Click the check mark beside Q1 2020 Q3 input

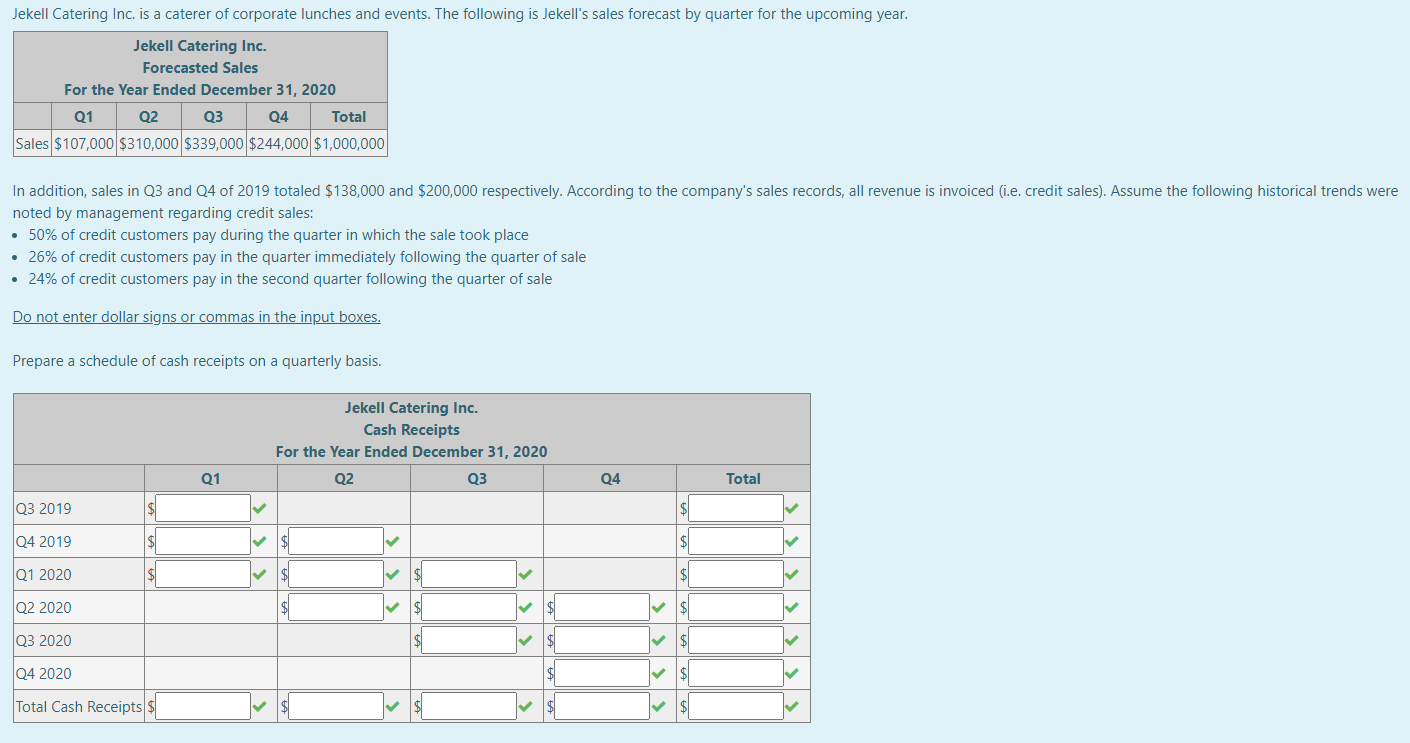525,575
